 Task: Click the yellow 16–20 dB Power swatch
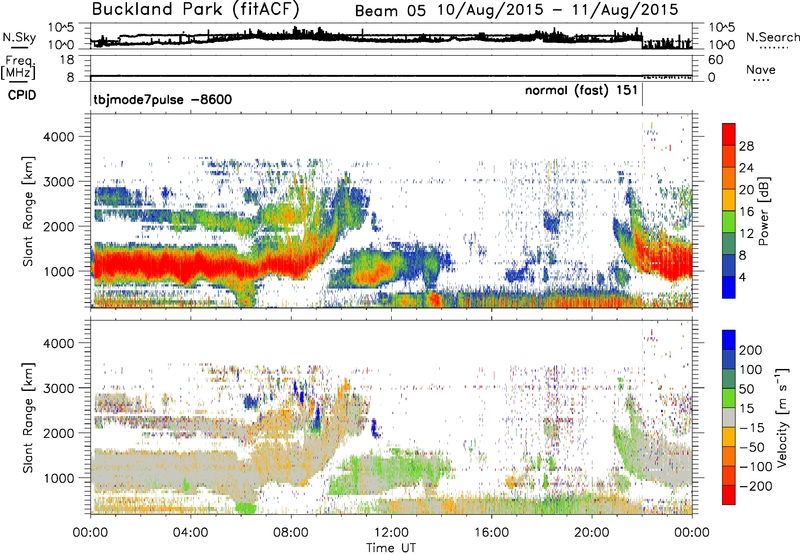click(x=729, y=200)
